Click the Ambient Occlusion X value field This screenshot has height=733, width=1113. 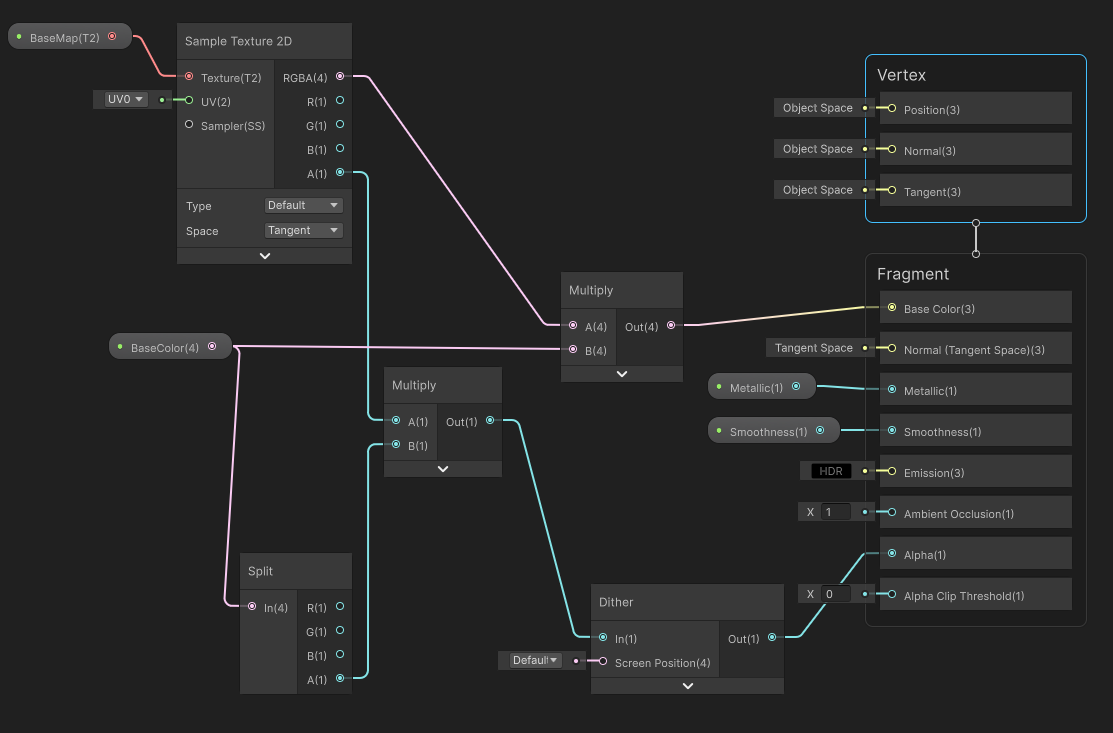coord(835,512)
